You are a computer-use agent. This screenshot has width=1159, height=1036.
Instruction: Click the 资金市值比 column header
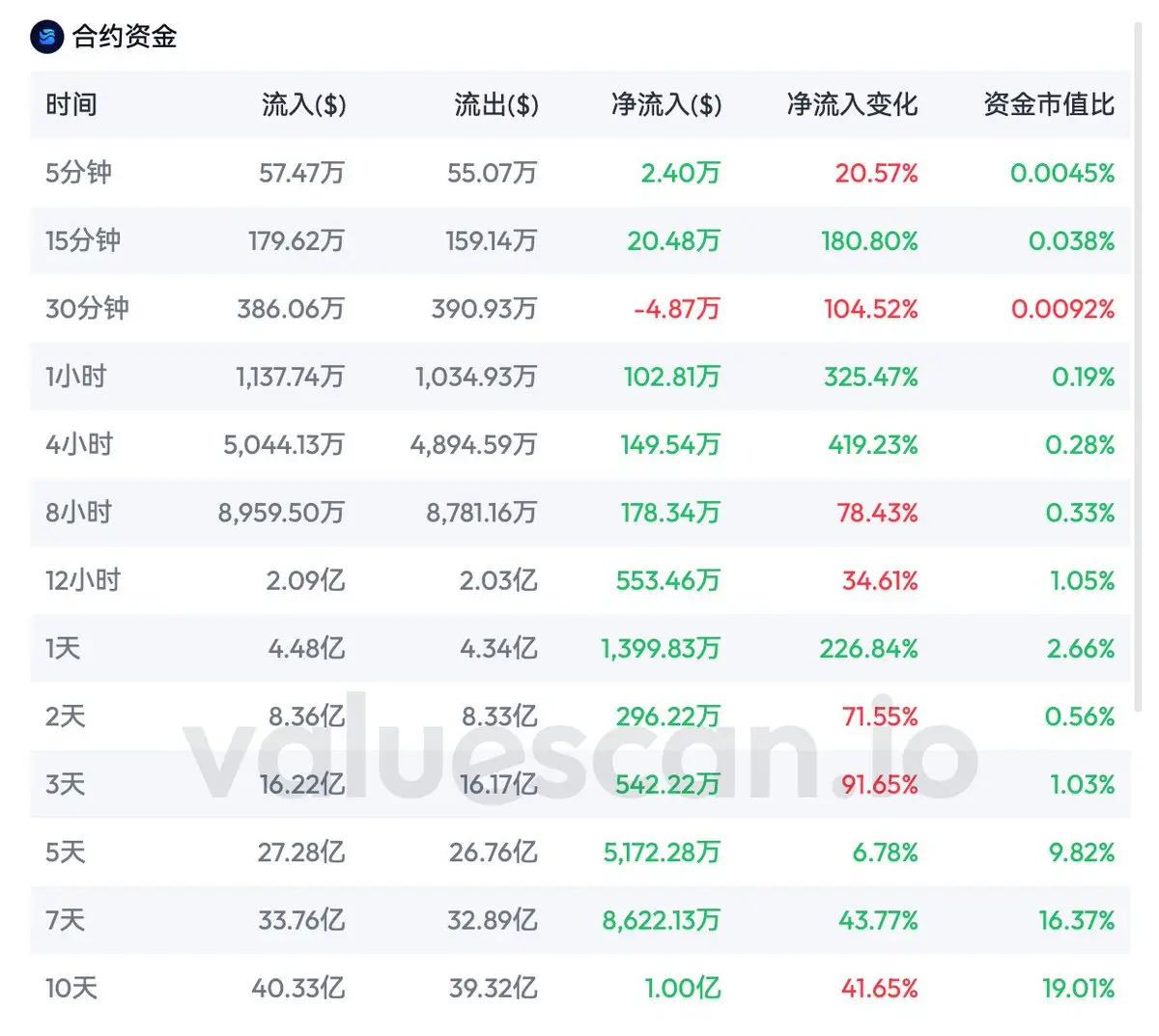(x=1049, y=104)
